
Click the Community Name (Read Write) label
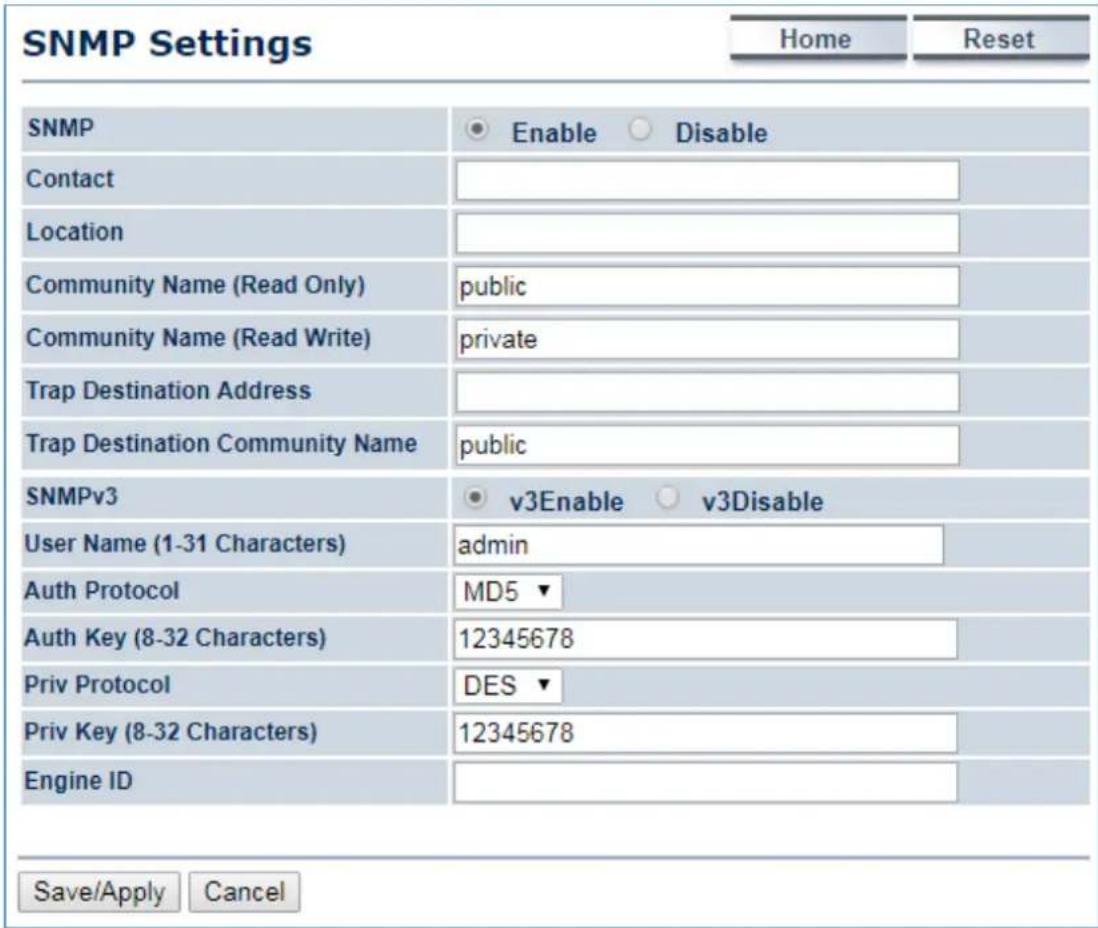[198, 338]
